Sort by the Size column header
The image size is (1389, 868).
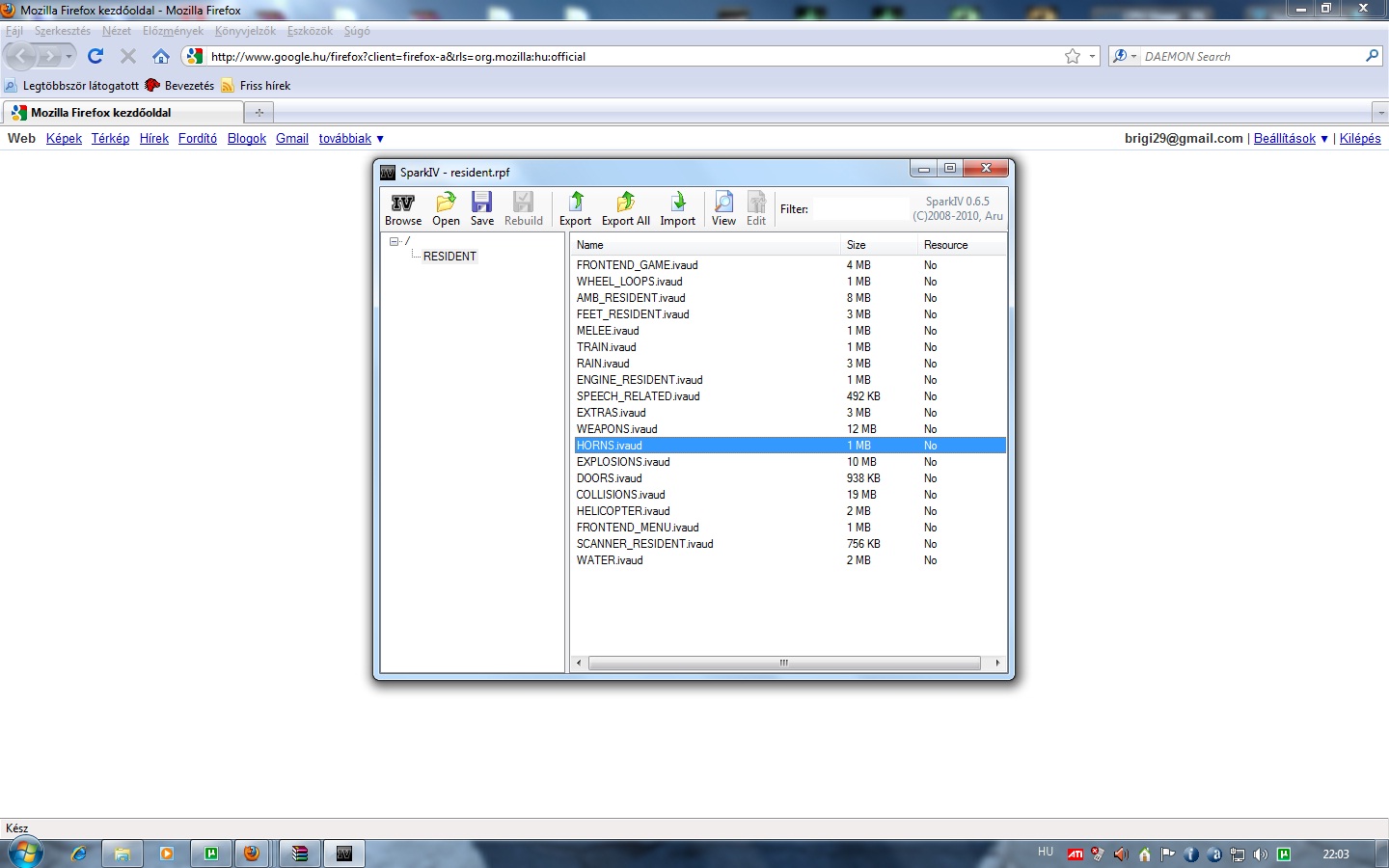[879, 245]
